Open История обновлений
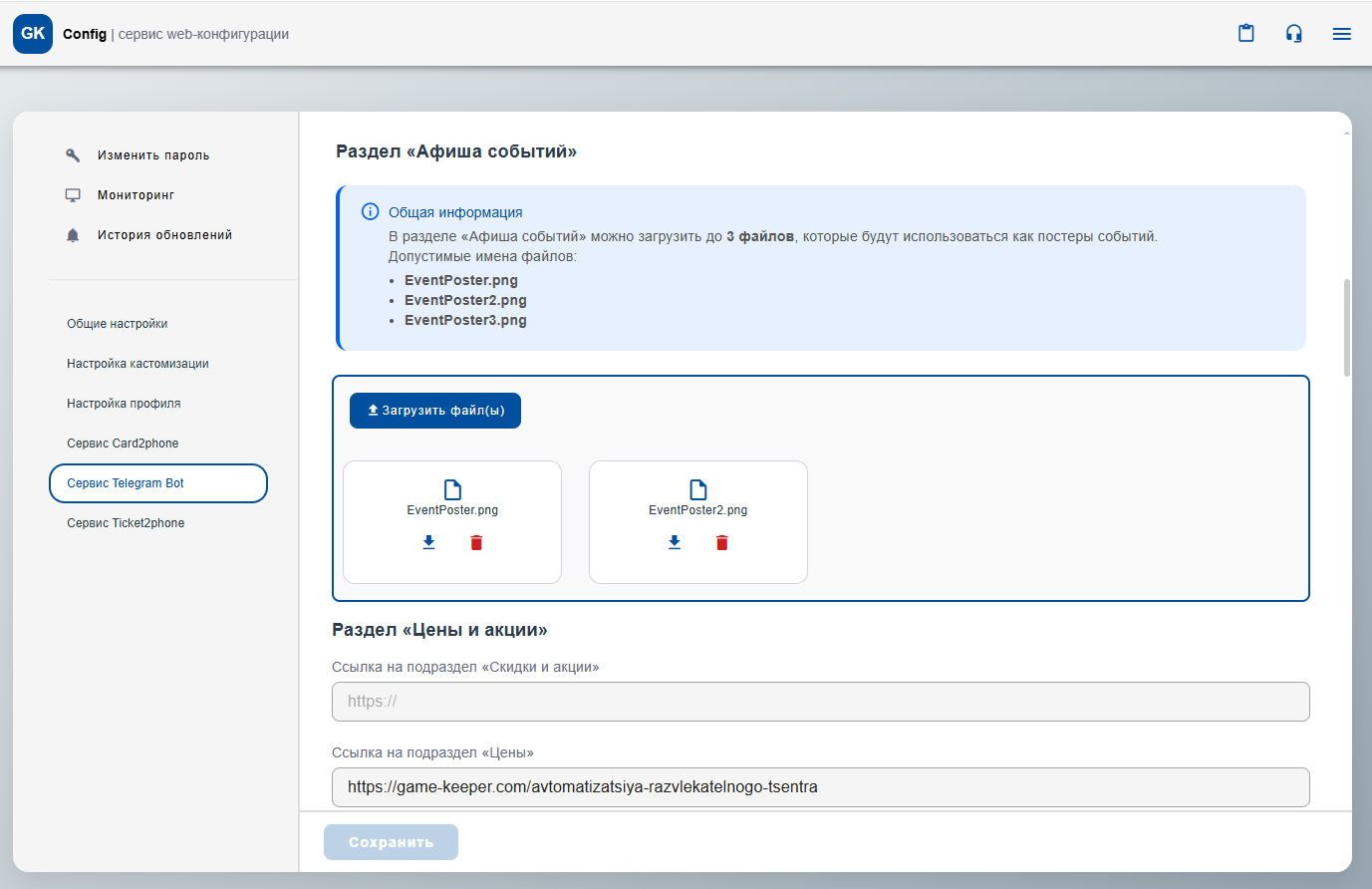 [x=164, y=235]
